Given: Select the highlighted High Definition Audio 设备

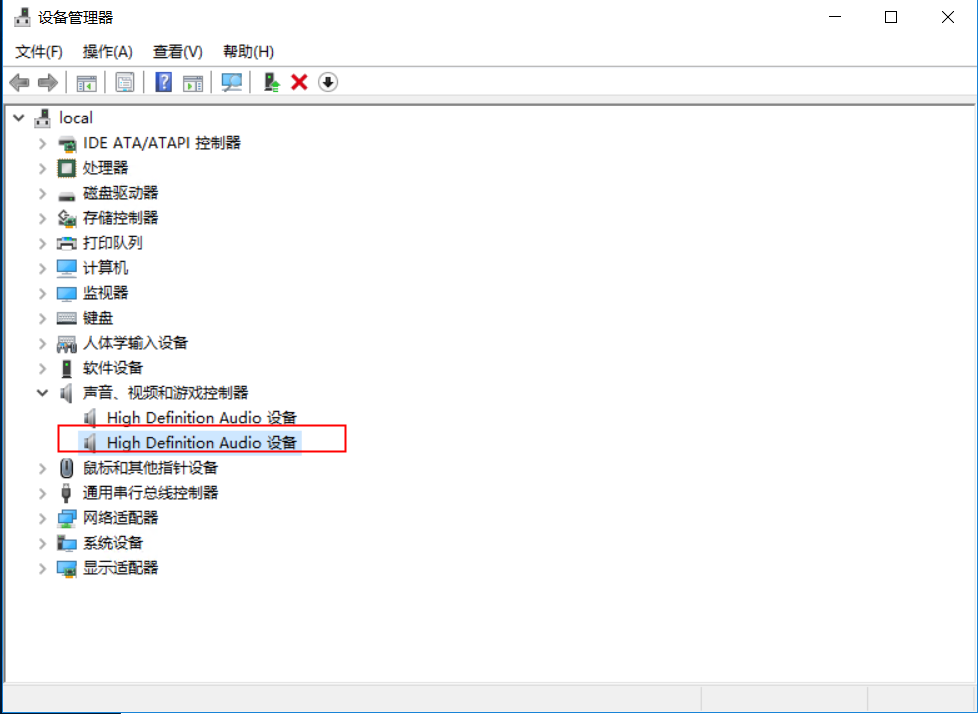Looking at the screenshot, I should pos(200,442).
